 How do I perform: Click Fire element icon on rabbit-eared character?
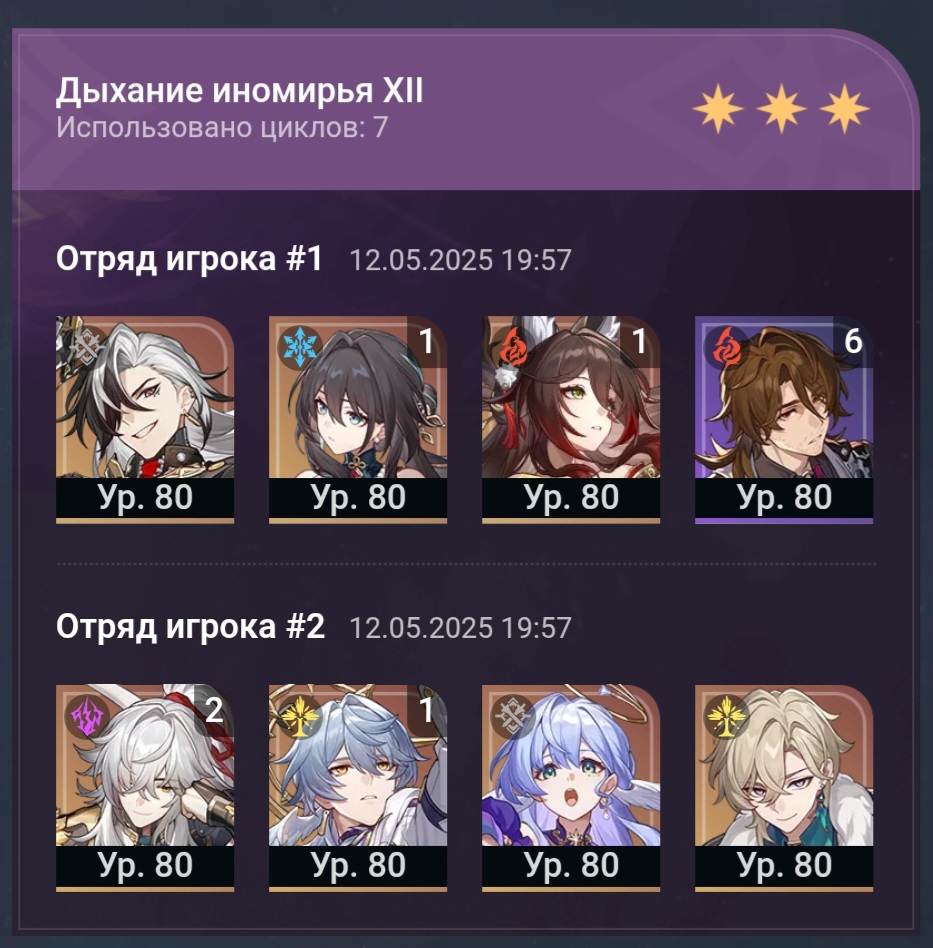pyautogui.click(x=513, y=348)
